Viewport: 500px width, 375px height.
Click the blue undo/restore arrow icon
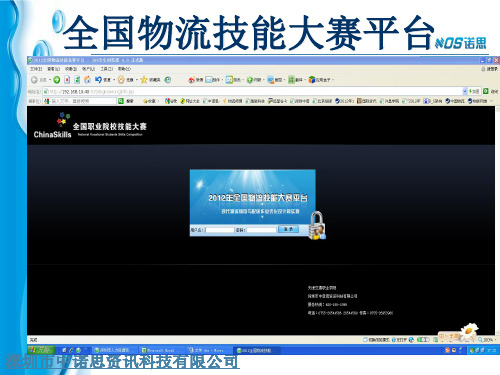(x=98, y=80)
